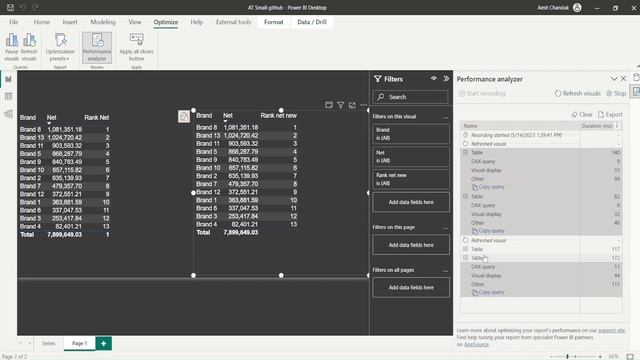Click Add data fields under Filters on all pages
Viewport: 640px width, 360px height.
411,287
